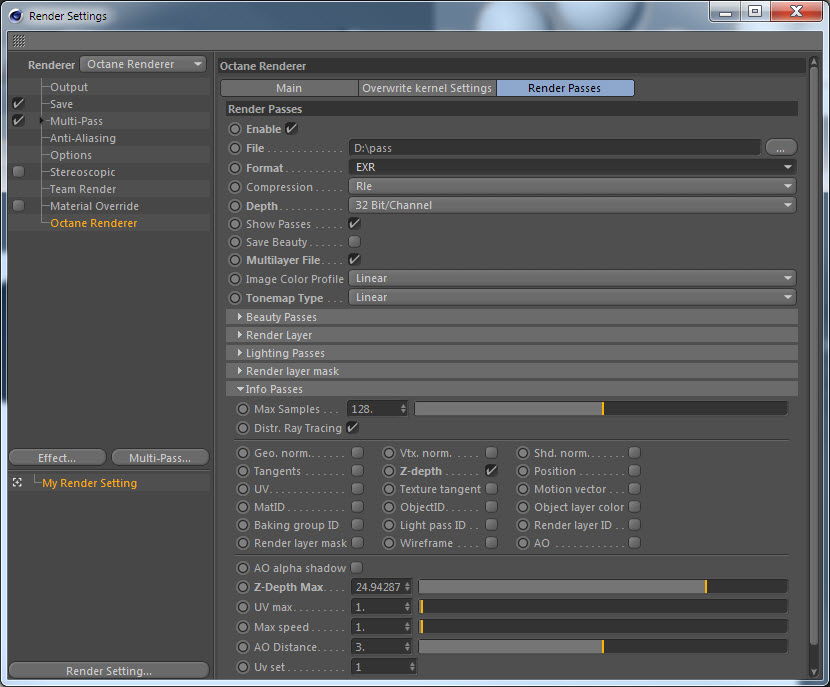The image size is (830, 687).
Task: Open the Renderer dropdown
Action: click(x=143, y=64)
